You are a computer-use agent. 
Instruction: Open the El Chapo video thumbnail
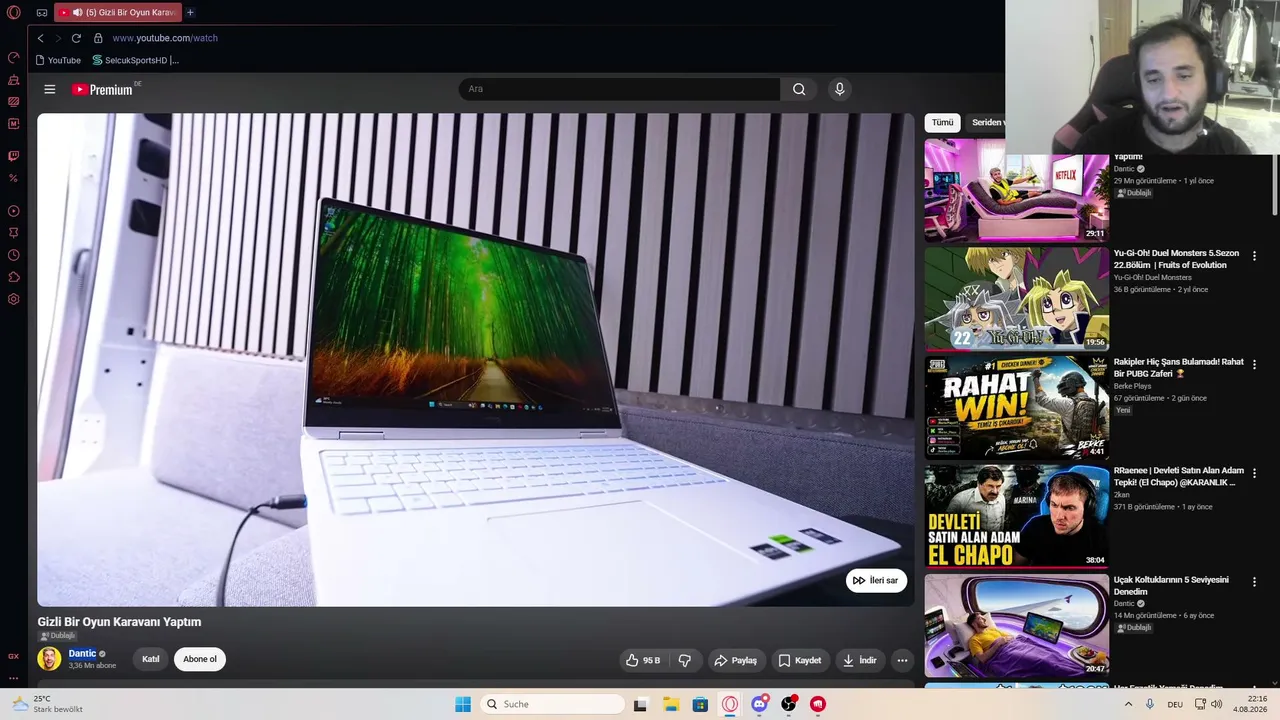[x=1016, y=516]
